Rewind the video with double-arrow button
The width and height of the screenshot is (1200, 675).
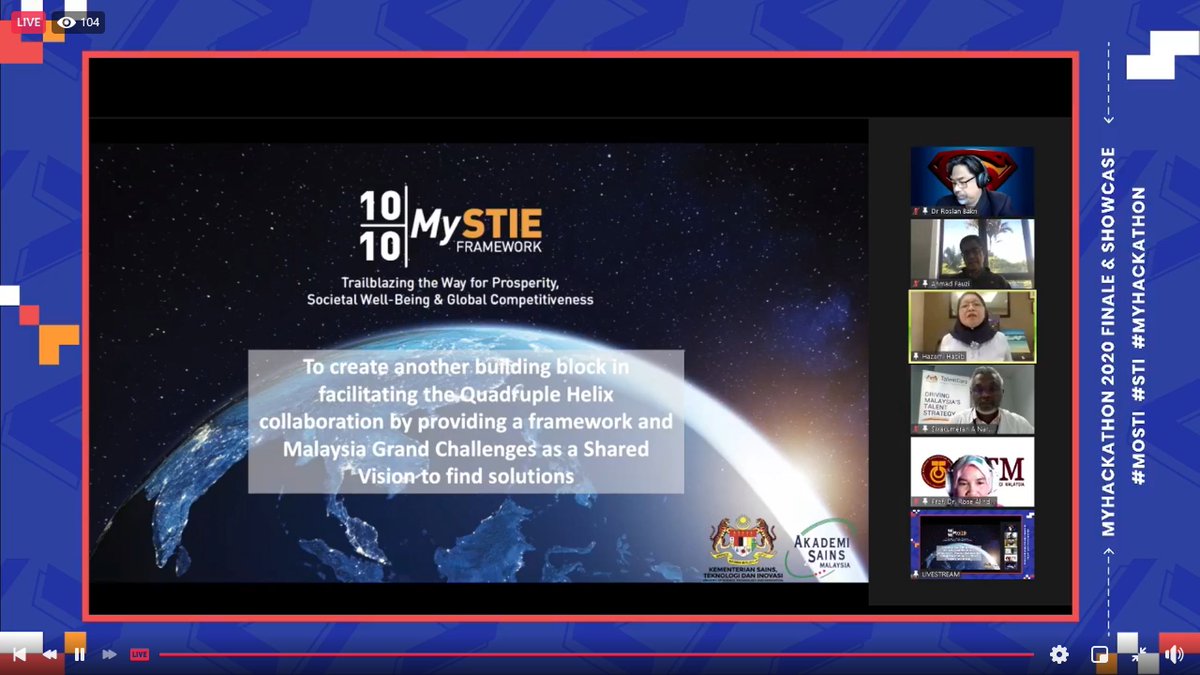pos(49,655)
